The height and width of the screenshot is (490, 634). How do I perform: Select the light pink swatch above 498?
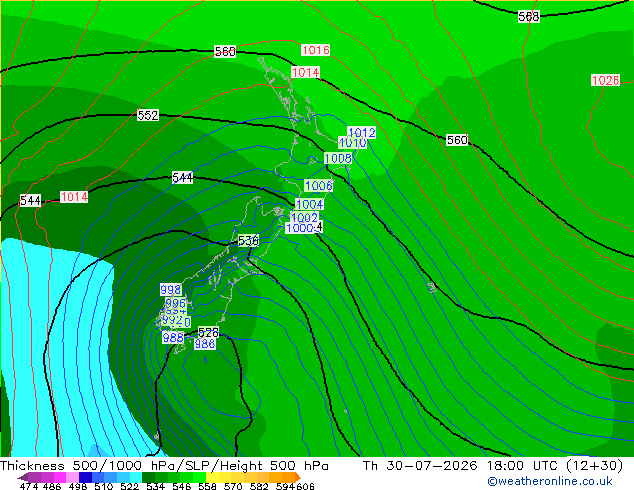[72, 477]
